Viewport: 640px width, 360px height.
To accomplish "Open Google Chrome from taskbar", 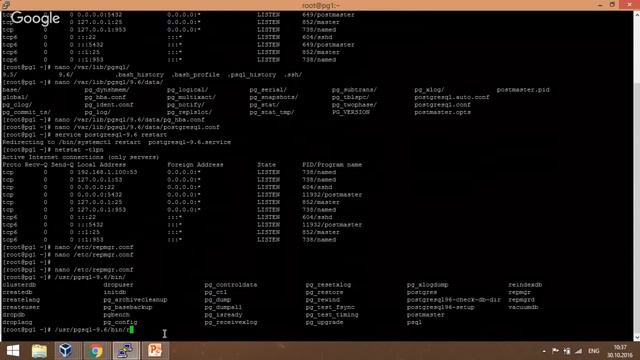I will [x=96, y=351].
